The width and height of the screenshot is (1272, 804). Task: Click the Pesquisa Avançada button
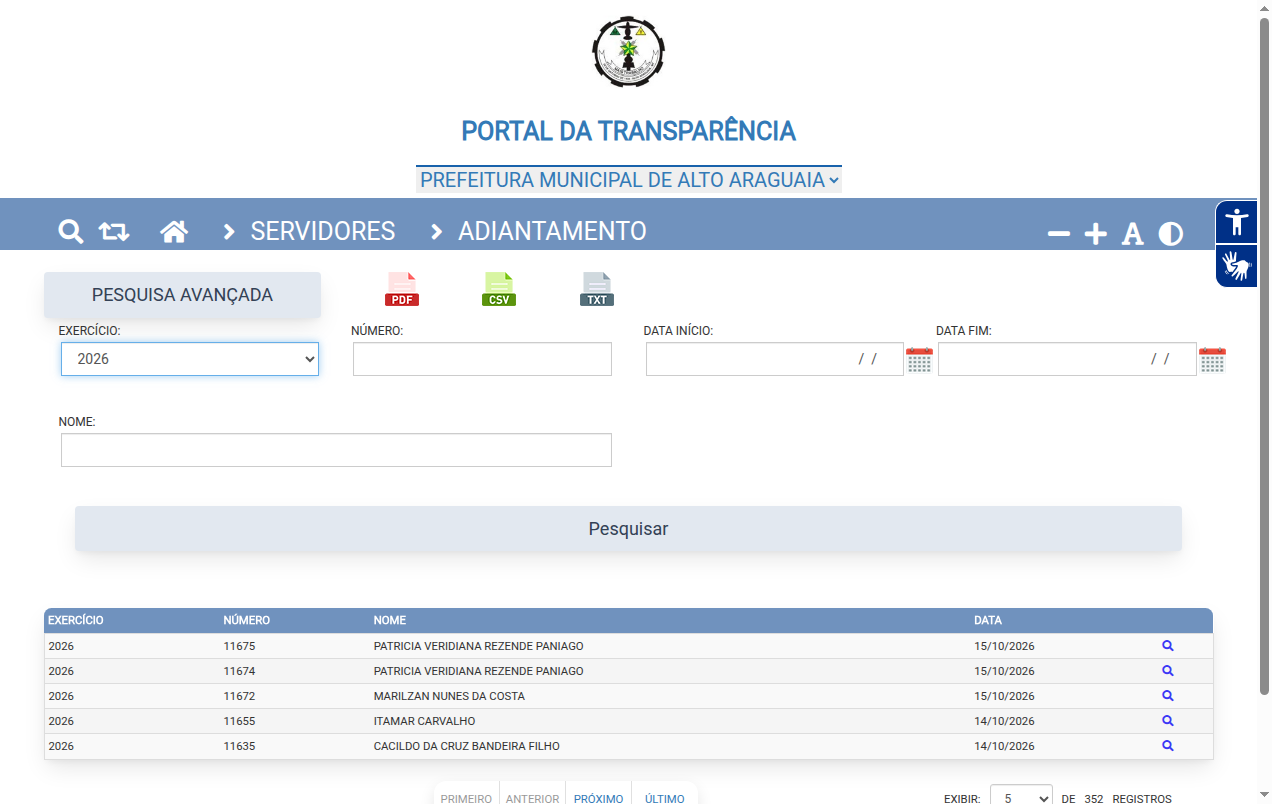coord(182,295)
